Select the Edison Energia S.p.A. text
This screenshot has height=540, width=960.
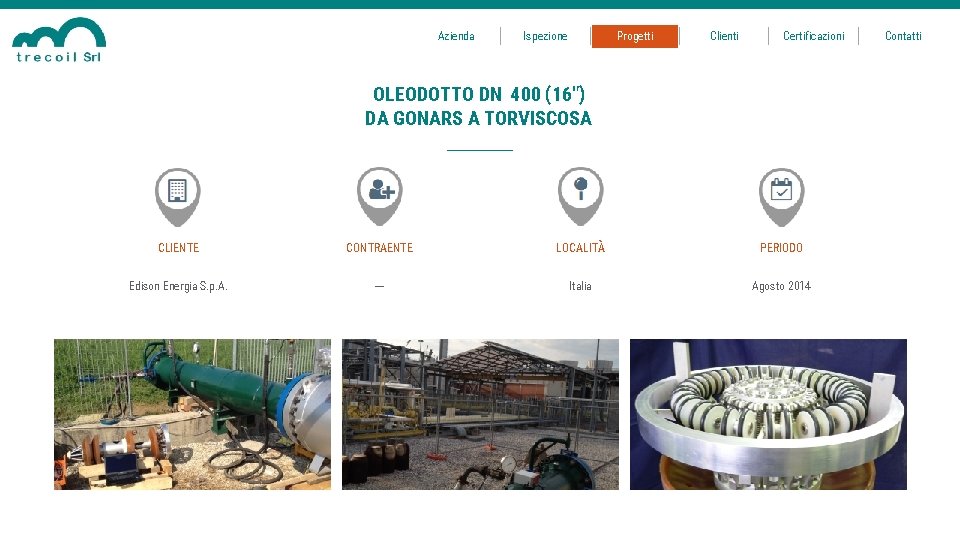(x=178, y=286)
